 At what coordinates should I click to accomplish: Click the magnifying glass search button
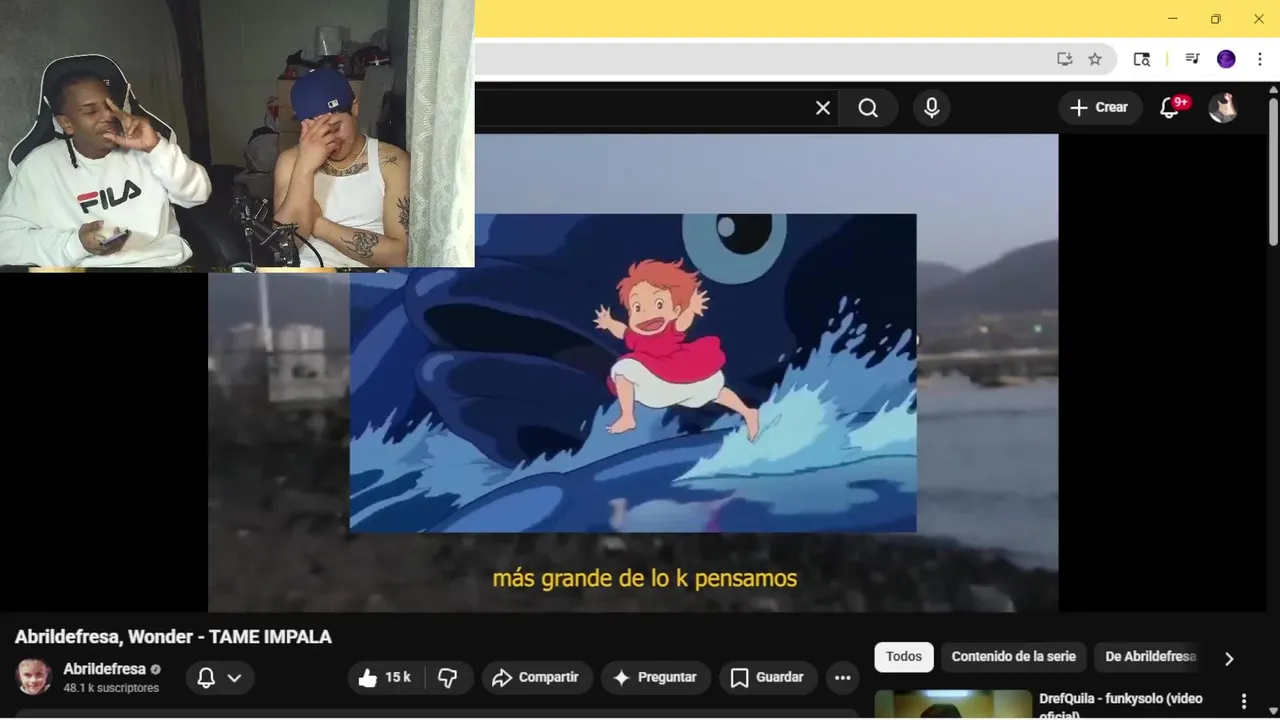tap(868, 108)
